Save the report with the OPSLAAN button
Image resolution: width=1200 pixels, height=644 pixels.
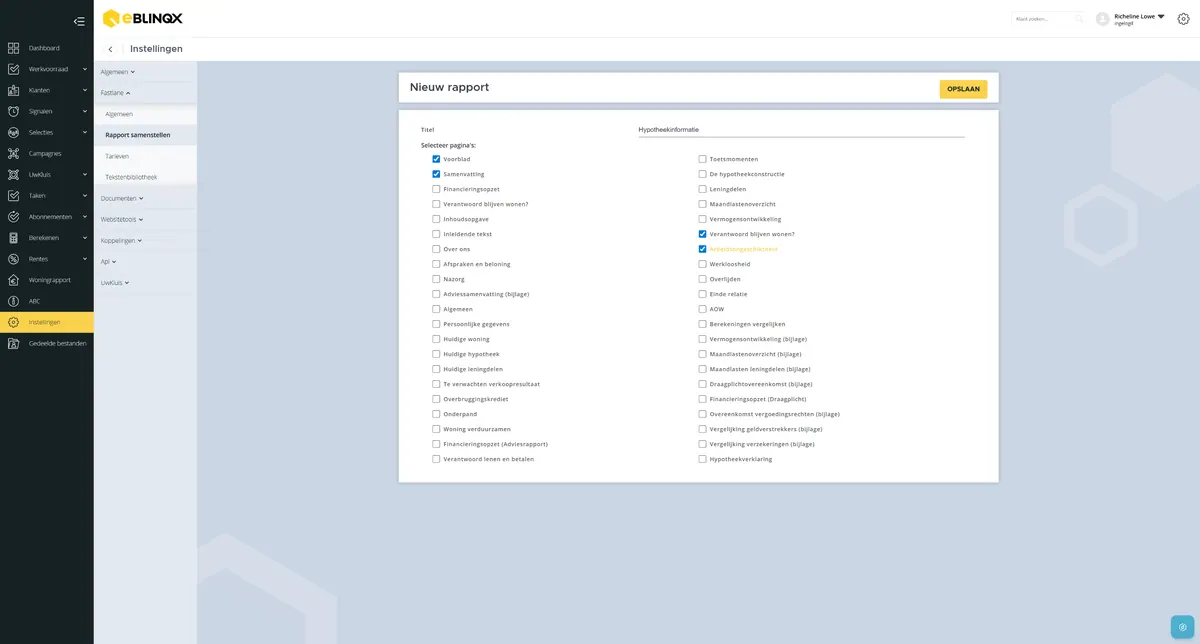[x=963, y=89]
